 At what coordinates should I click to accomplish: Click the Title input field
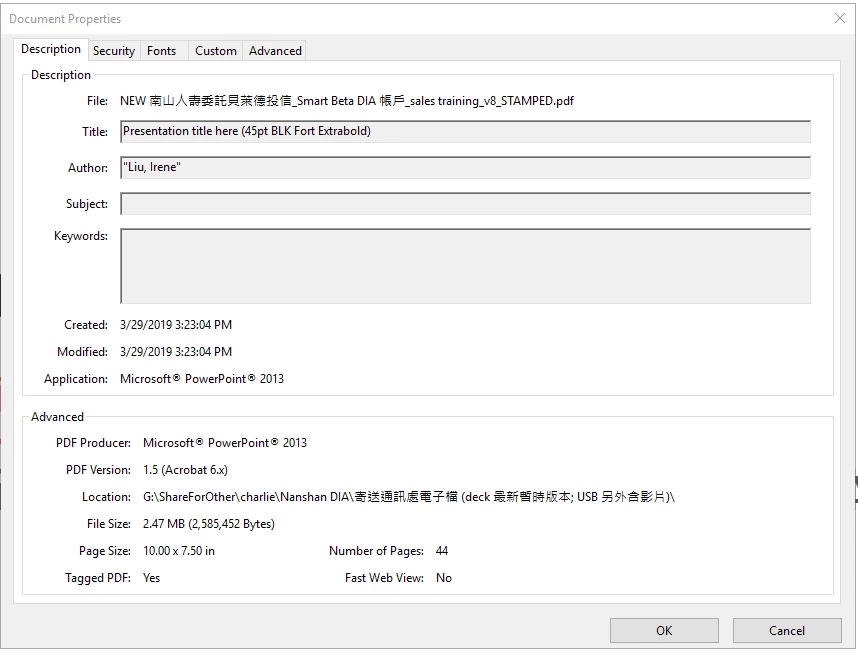[465, 131]
